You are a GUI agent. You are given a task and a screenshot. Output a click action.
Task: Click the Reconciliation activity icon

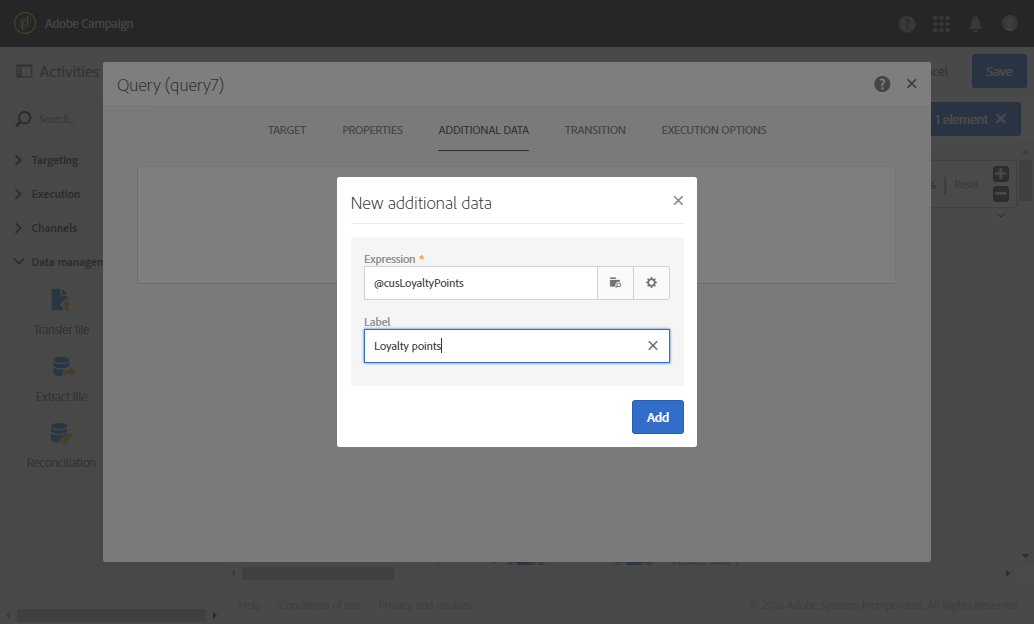[61, 433]
